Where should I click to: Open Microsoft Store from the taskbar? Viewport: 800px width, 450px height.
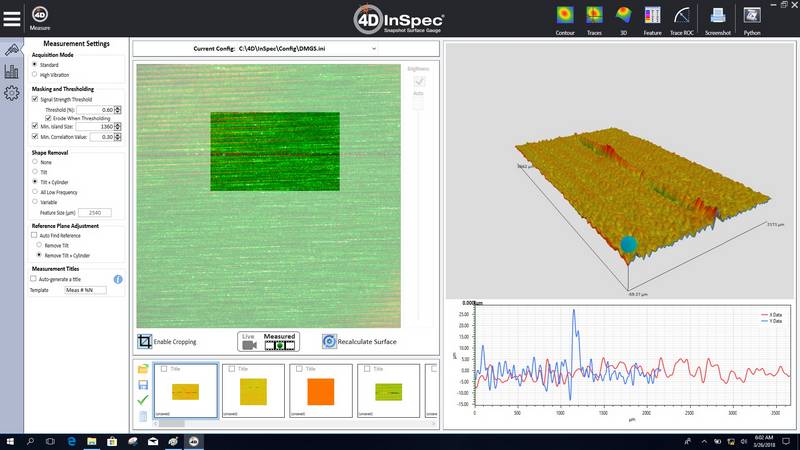pos(112,441)
